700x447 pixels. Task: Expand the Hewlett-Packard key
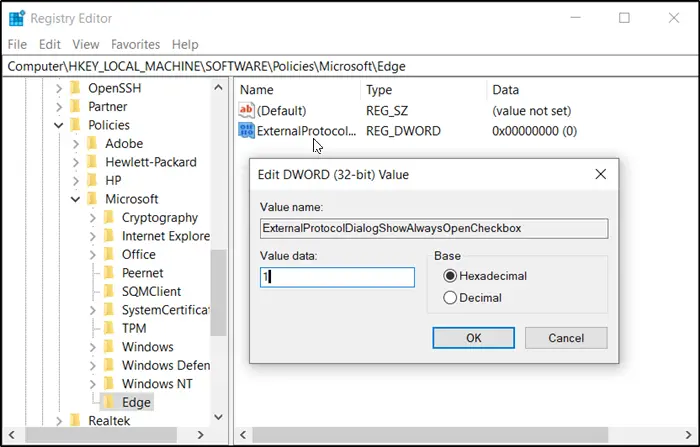pyautogui.click(x=75, y=162)
